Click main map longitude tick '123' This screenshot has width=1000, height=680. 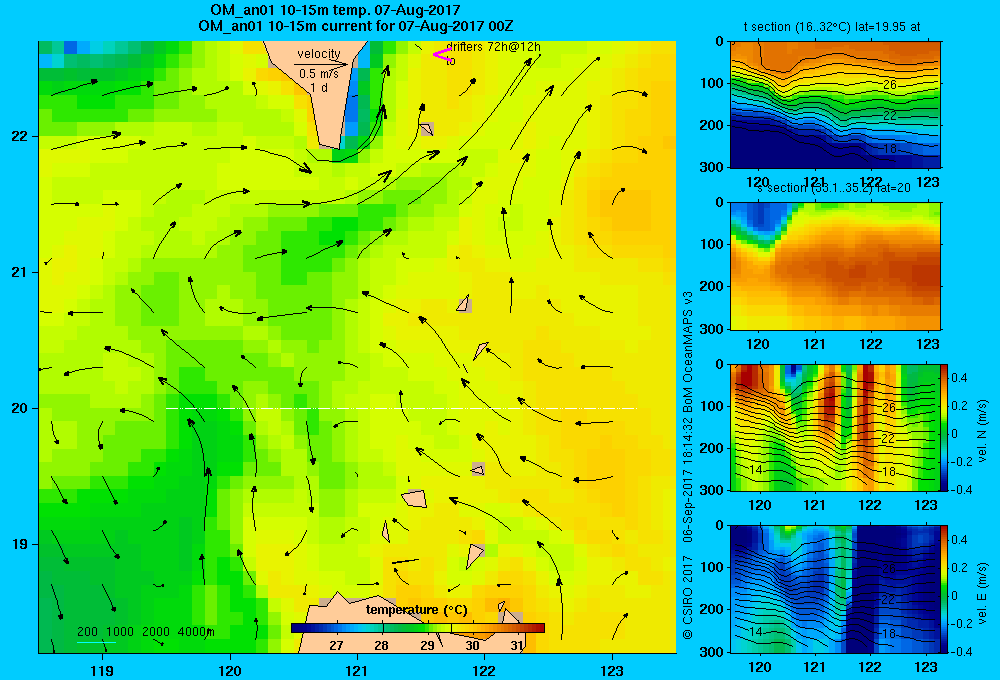coord(612,670)
